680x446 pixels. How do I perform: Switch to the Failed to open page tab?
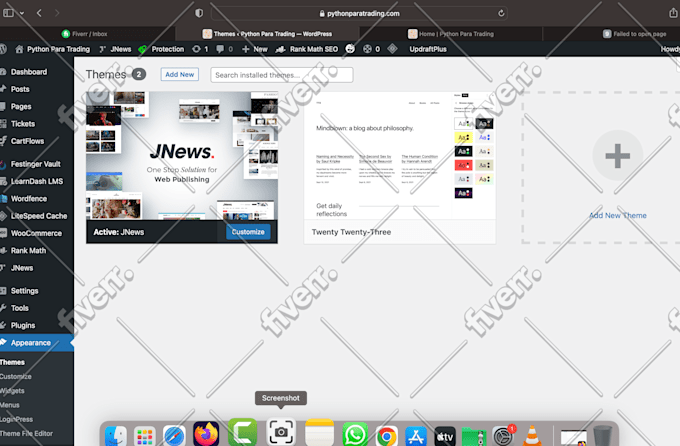pos(634,34)
